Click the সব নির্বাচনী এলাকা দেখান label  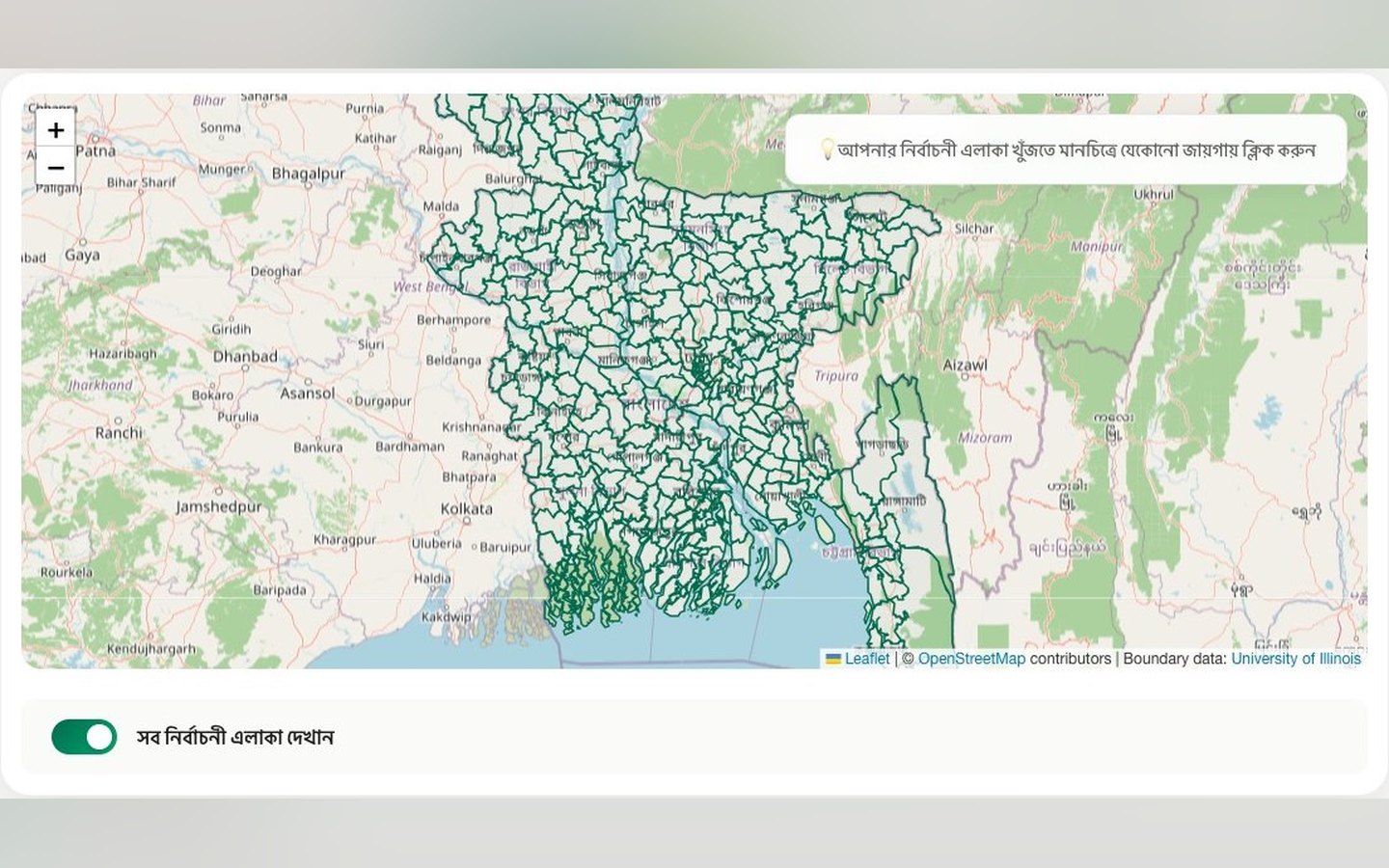235,737
